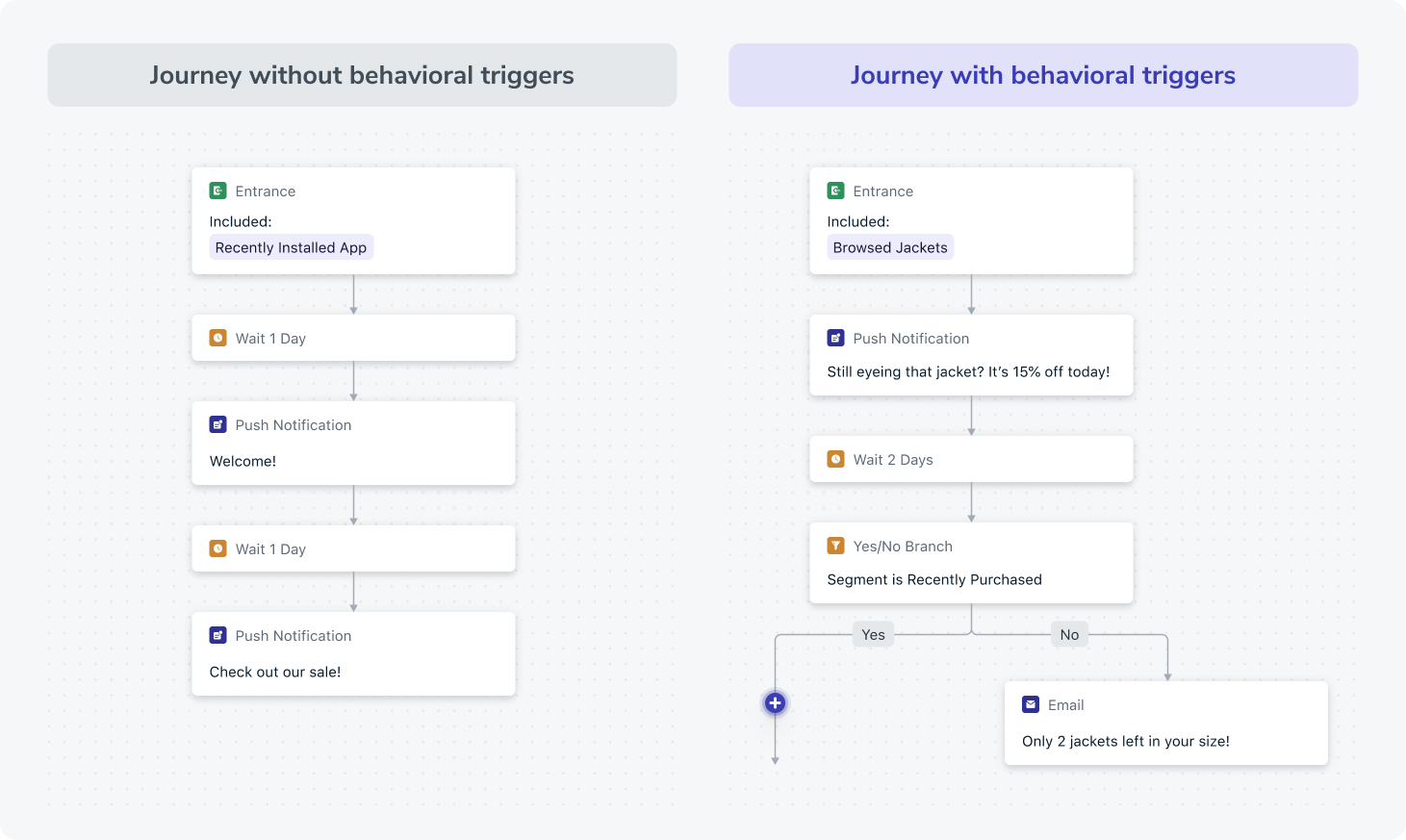Click the Push Notification icon in jacket discount step
This screenshot has width=1406, height=840.
[x=836, y=339]
